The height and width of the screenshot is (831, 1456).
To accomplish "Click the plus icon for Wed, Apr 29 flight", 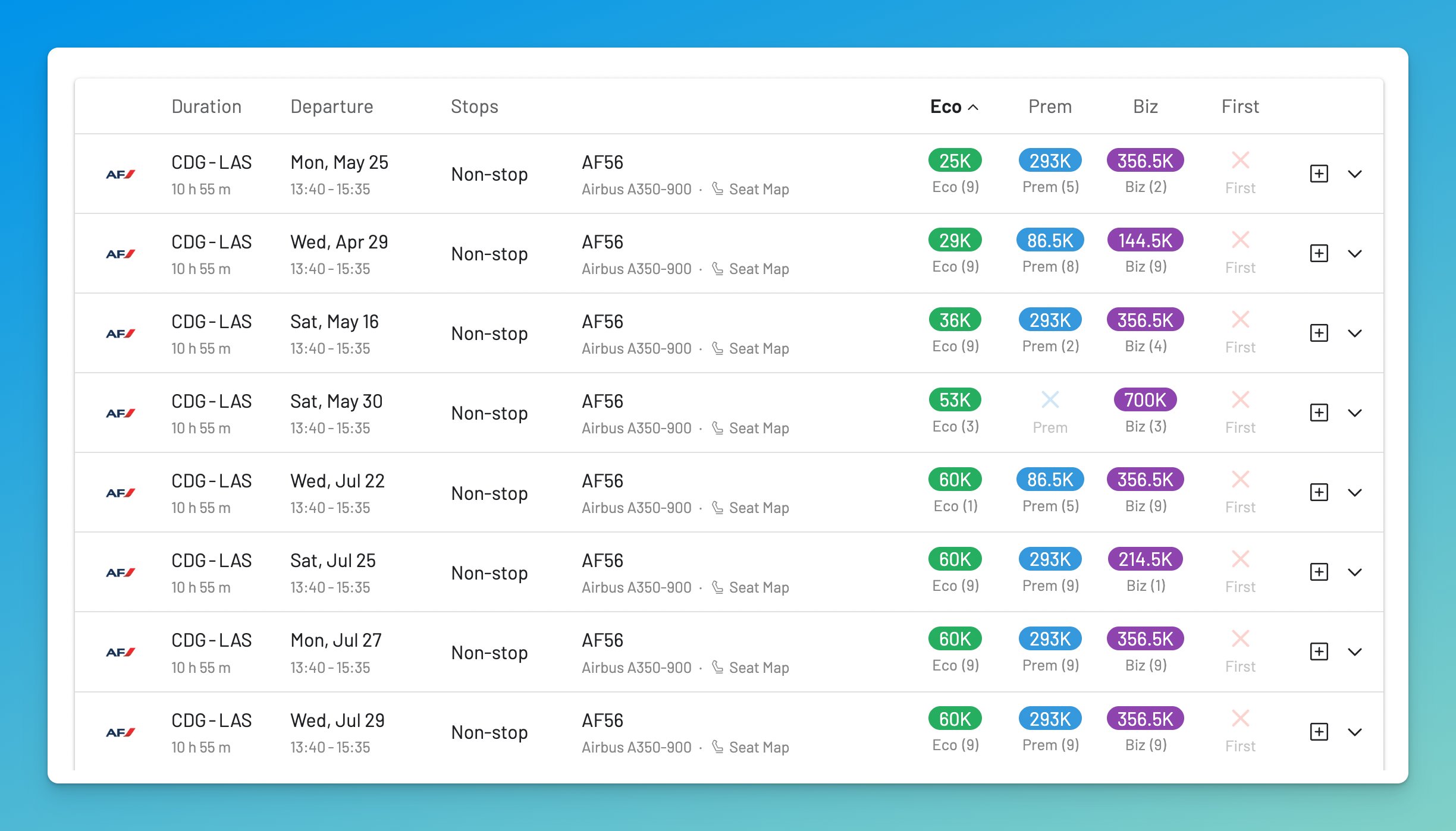I will [1319, 253].
